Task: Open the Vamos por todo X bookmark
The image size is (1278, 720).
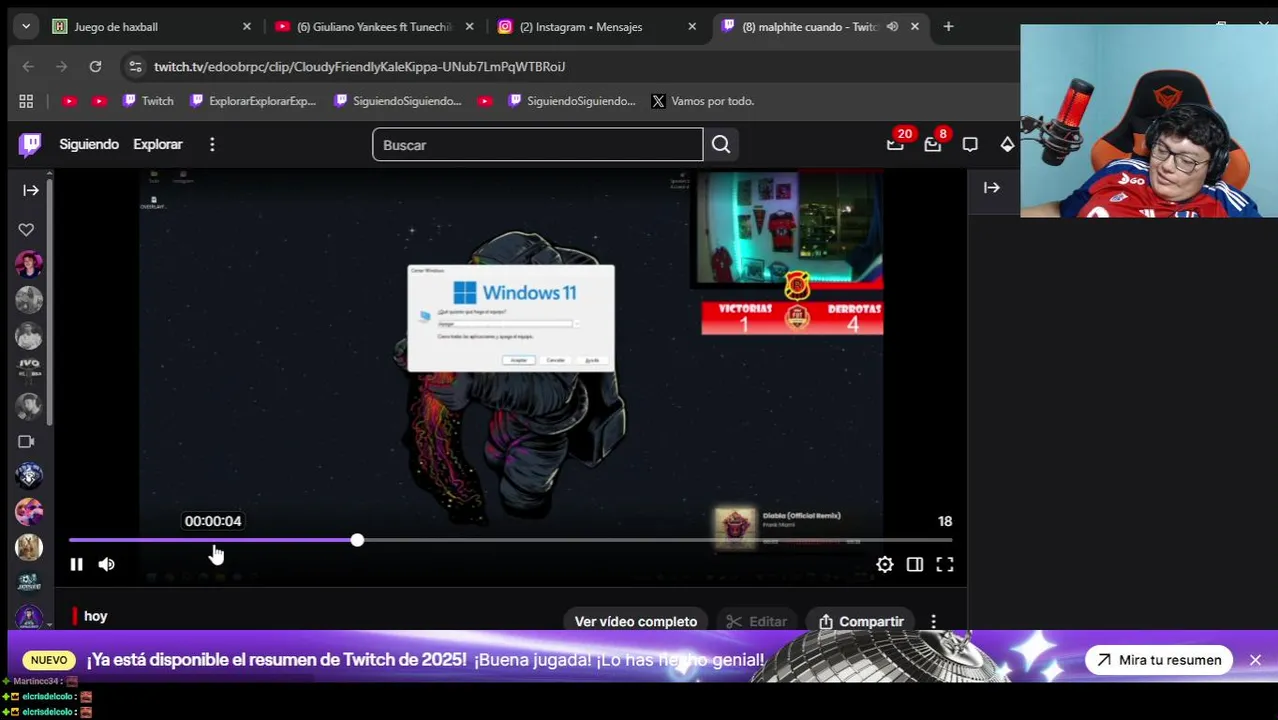Action: pos(702,101)
